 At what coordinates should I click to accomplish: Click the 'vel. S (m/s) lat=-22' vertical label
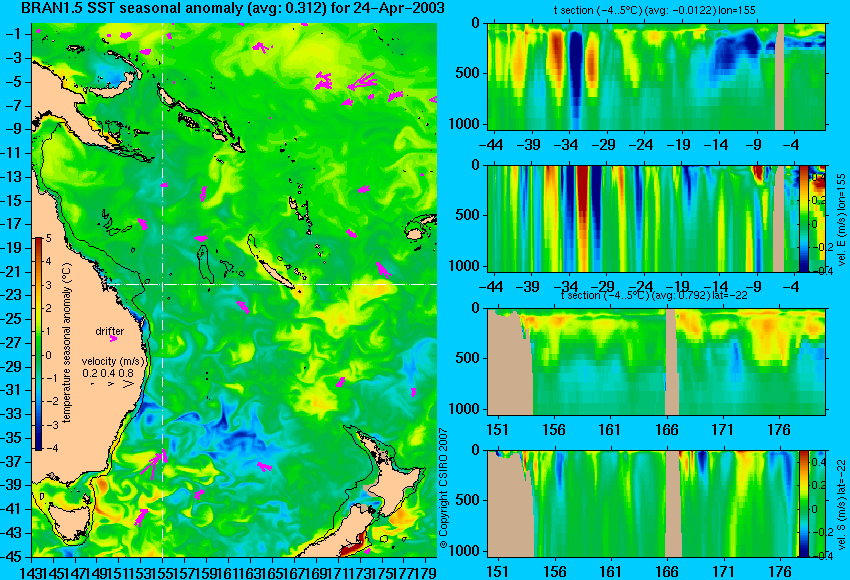coord(841,504)
